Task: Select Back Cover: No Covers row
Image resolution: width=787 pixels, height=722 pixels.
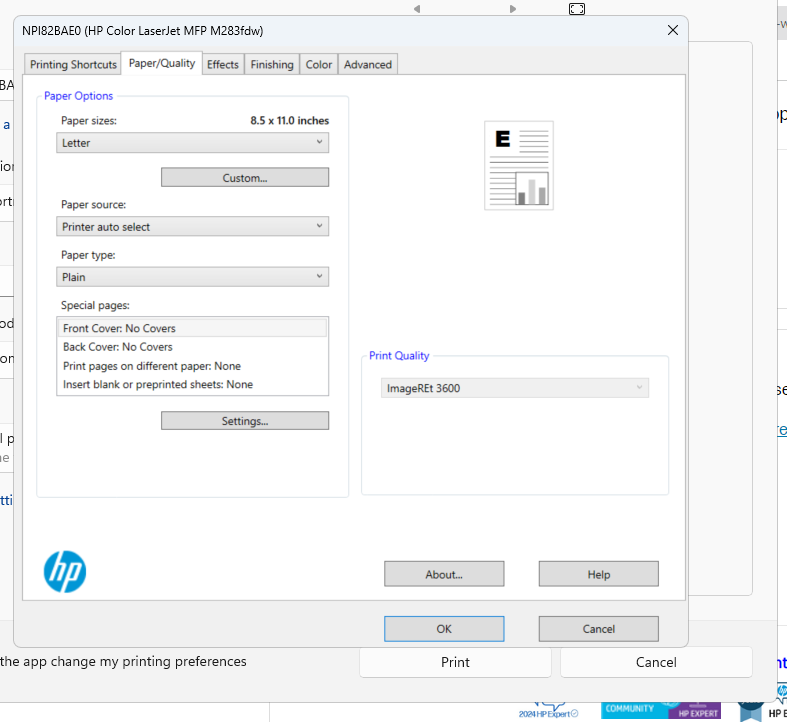Action: tap(193, 347)
